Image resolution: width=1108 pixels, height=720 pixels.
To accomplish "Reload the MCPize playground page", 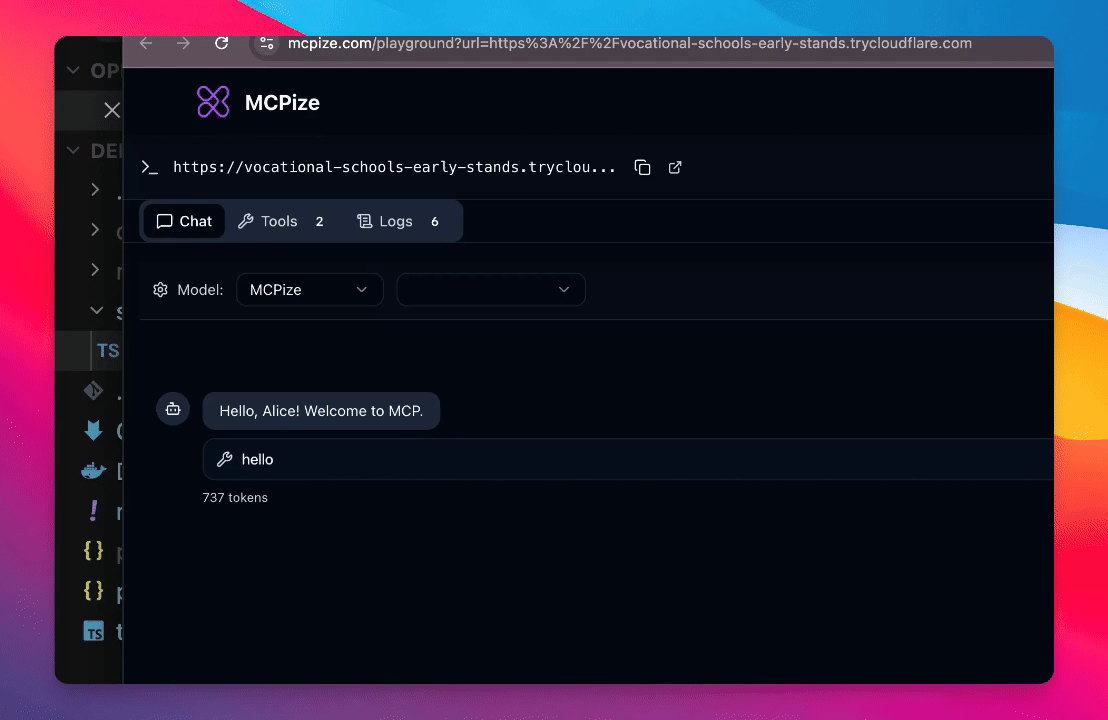I will pos(222,44).
